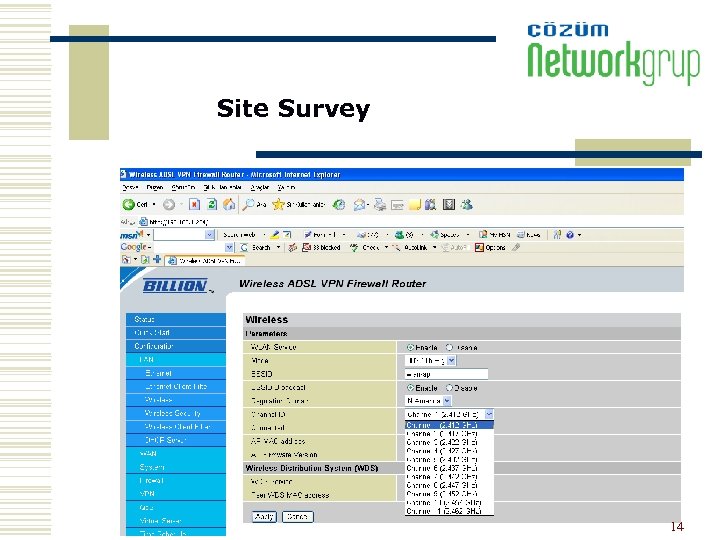This screenshot has width=720, height=540.
Task: Open the History clock icon
Action: (x=339, y=204)
